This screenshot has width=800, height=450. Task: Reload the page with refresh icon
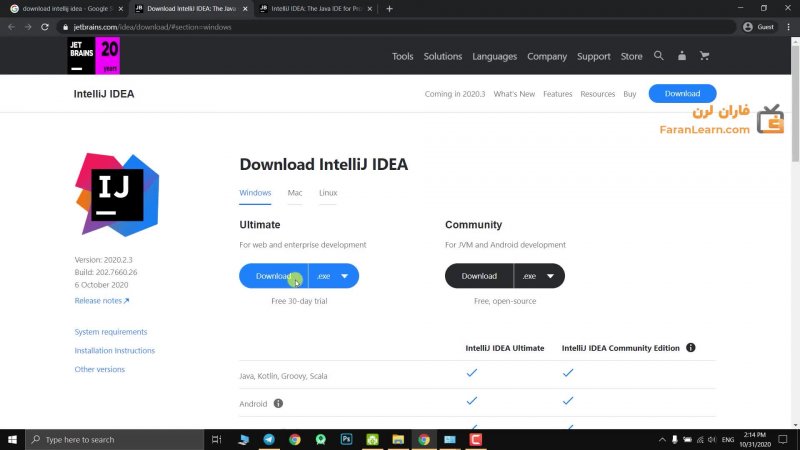click(x=45, y=27)
